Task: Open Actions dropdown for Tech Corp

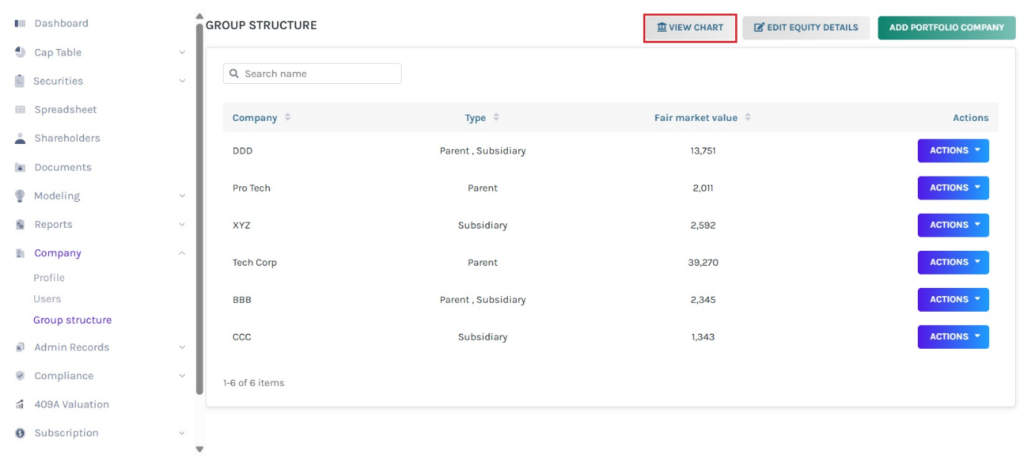Action: click(952, 262)
